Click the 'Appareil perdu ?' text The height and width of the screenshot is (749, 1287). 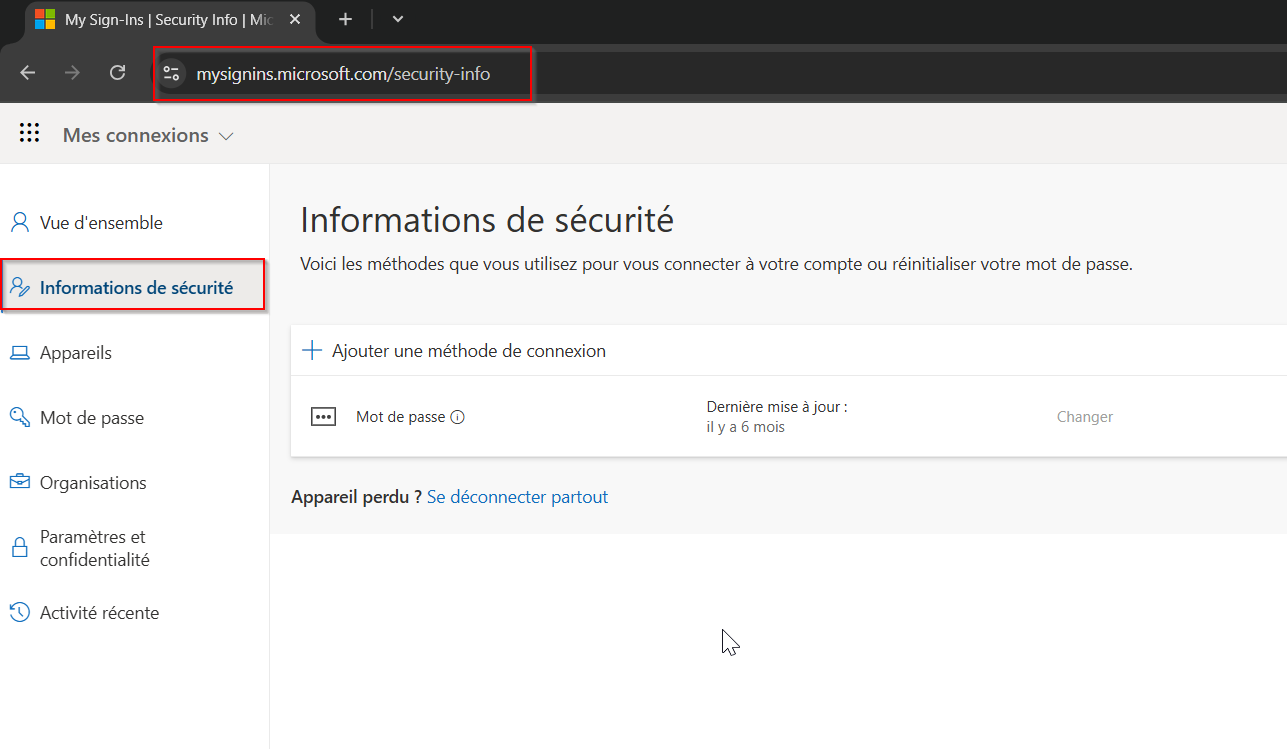click(x=356, y=497)
